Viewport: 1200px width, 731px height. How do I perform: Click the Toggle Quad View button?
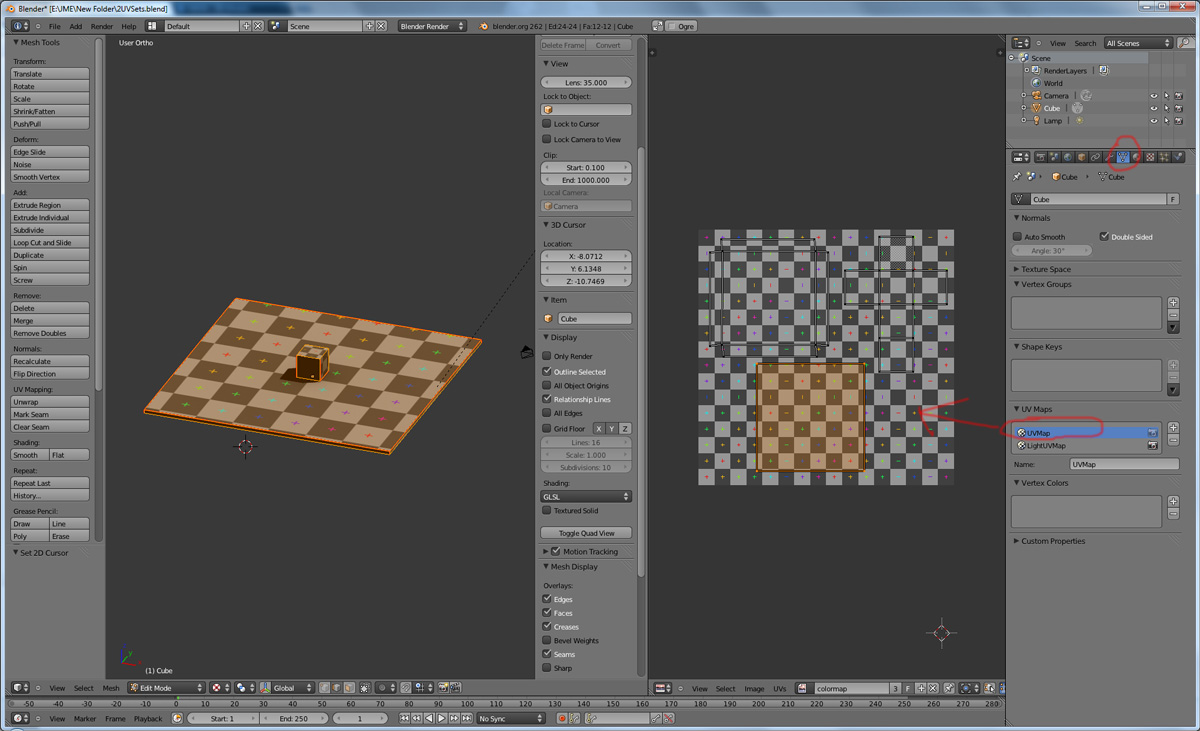[586, 533]
